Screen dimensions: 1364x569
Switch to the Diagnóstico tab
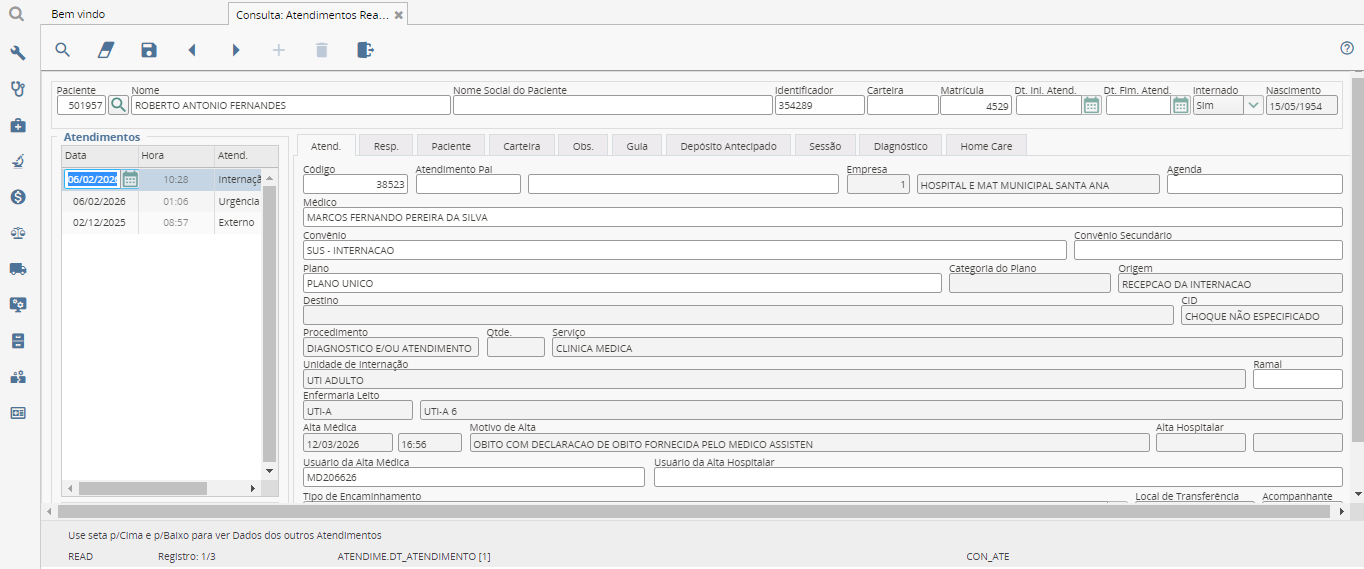pyautogui.click(x=899, y=146)
